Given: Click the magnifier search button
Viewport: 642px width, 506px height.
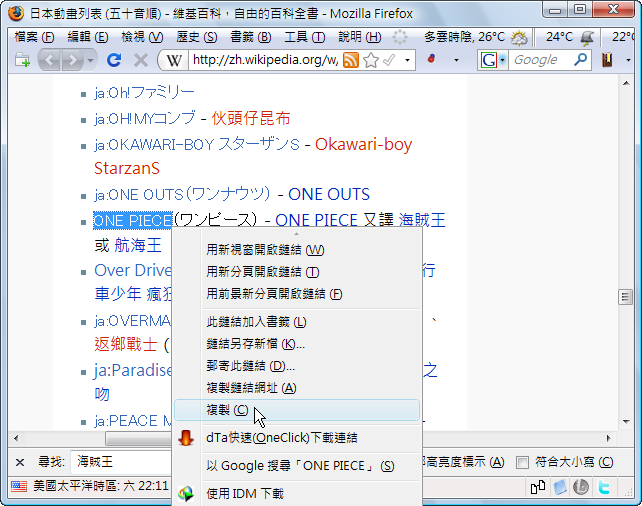Looking at the screenshot, I should click(x=580, y=60).
